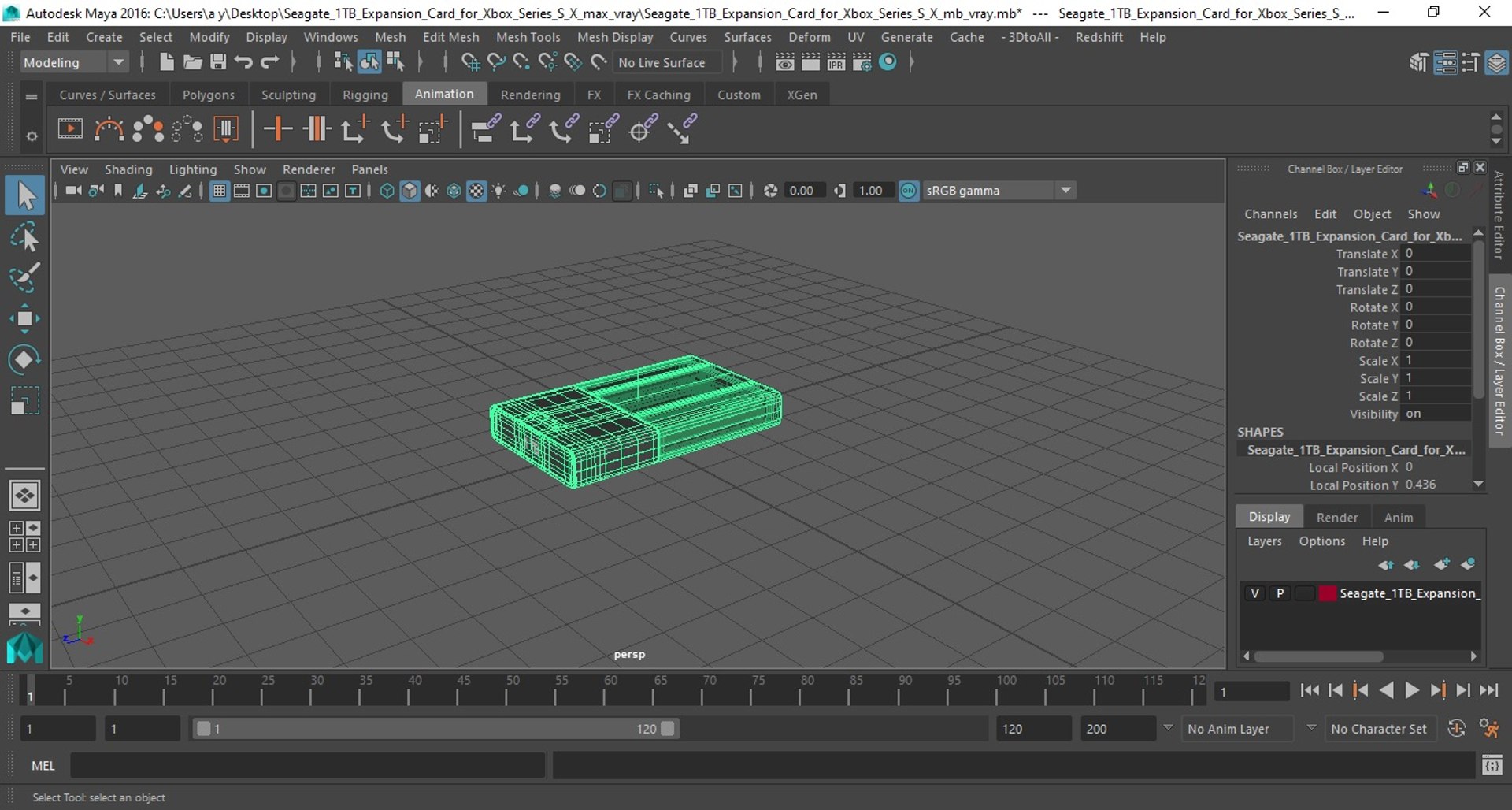Open shelf tab list menu icon
This screenshot has width=1512, height=810.
pyautogui.click(x=31, y=96)
